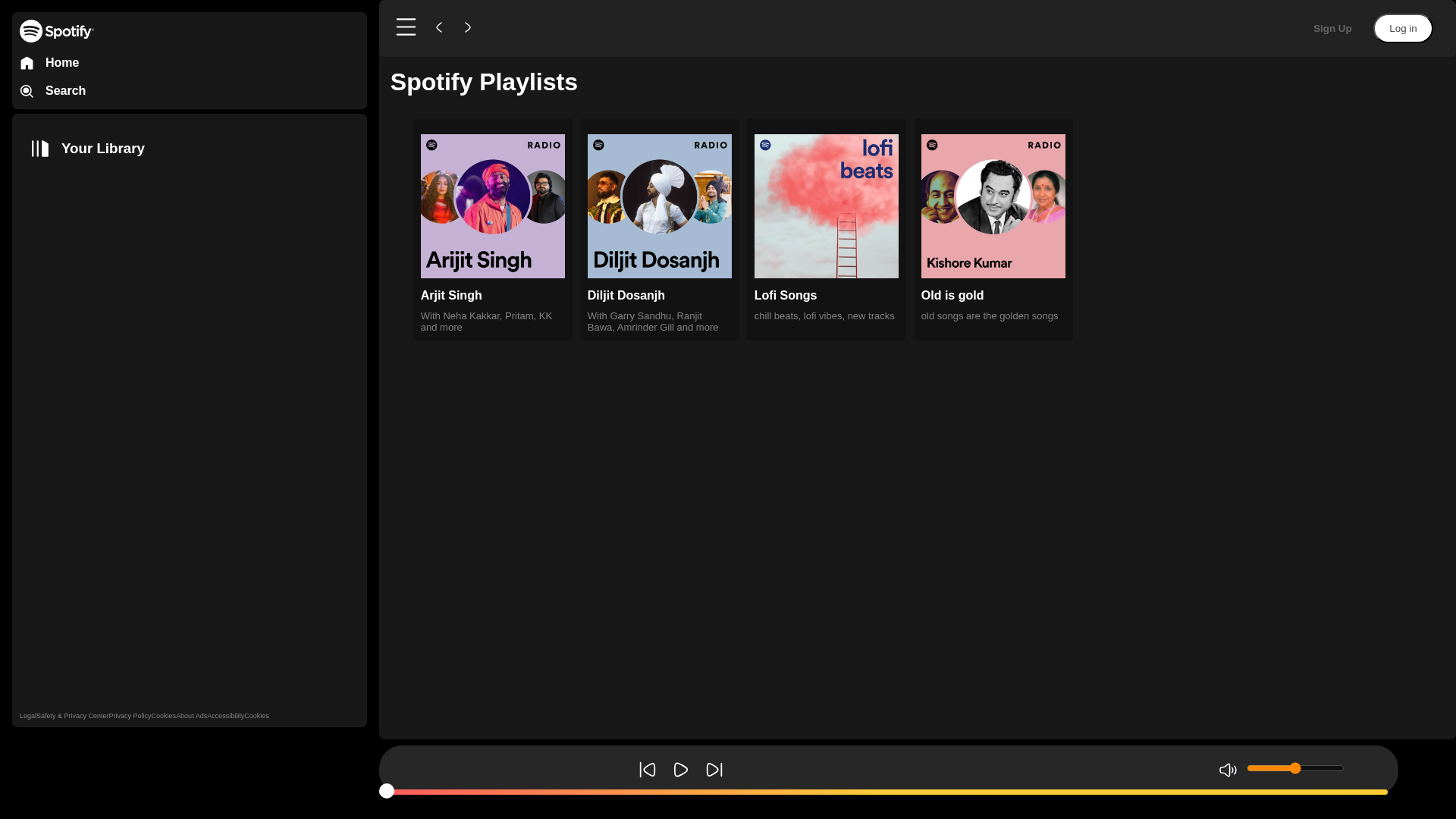Navigate forward using the right chevron
The width and height of the screenshot is (1456, 819).
click(x=468, y=27)
